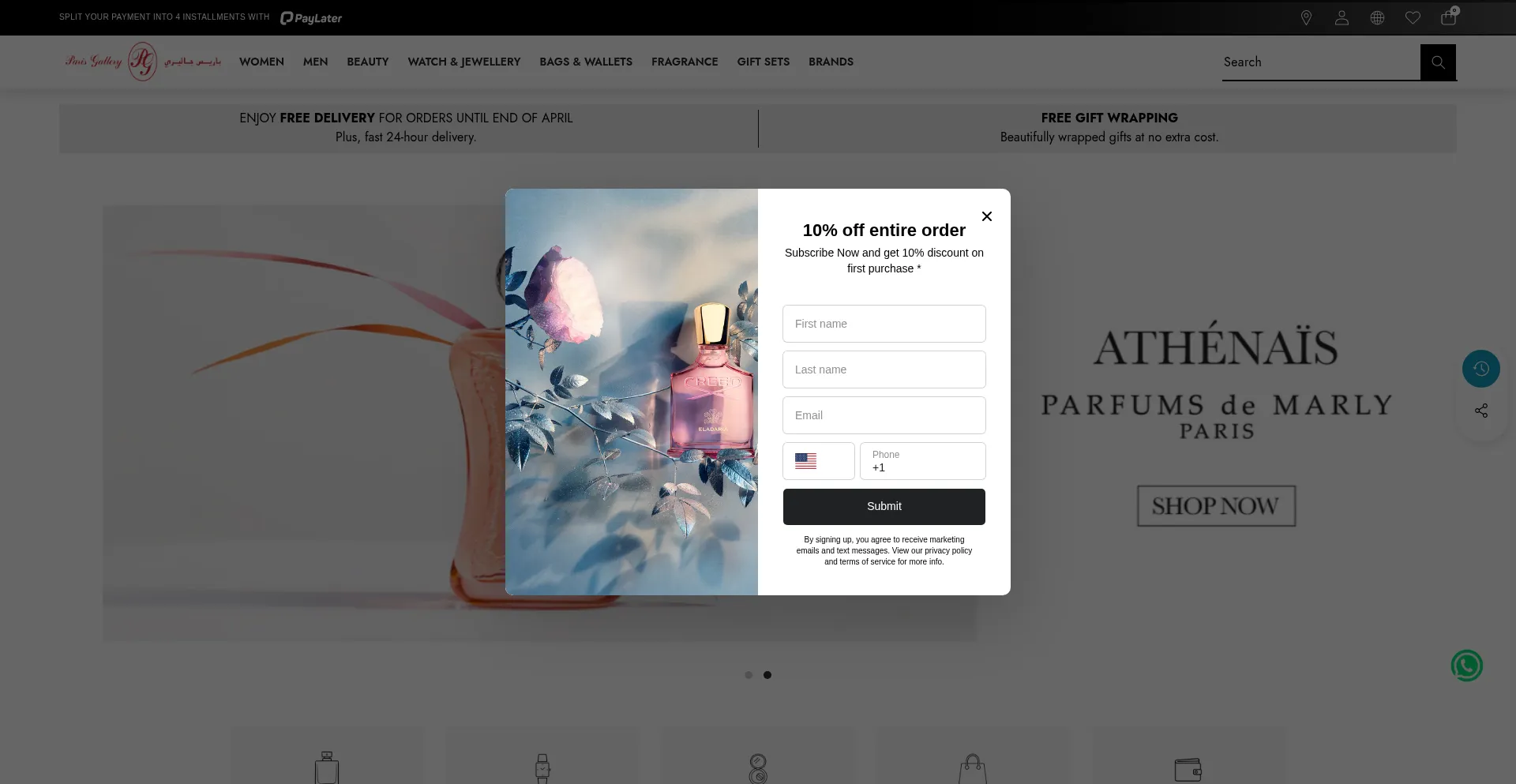Click the Last name field
The width and height of the screenshot is (1516, 784).
point(884,369)
